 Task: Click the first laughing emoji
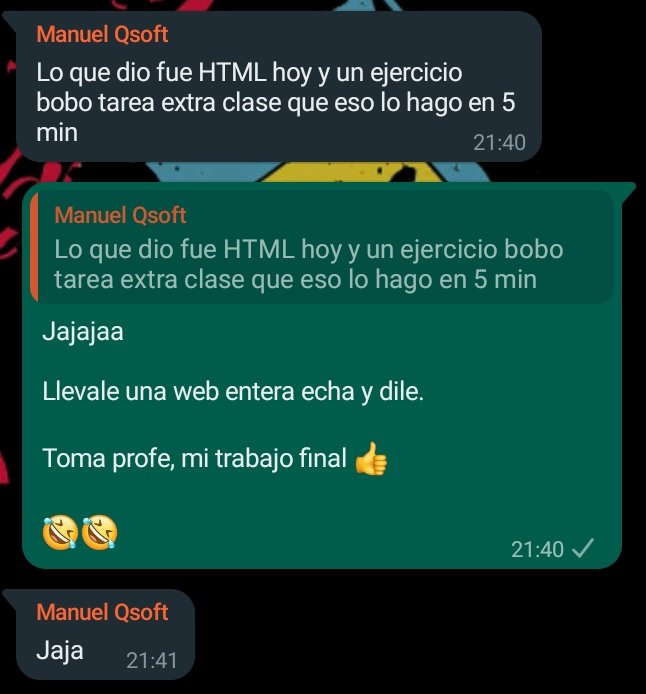click(61, 532)
